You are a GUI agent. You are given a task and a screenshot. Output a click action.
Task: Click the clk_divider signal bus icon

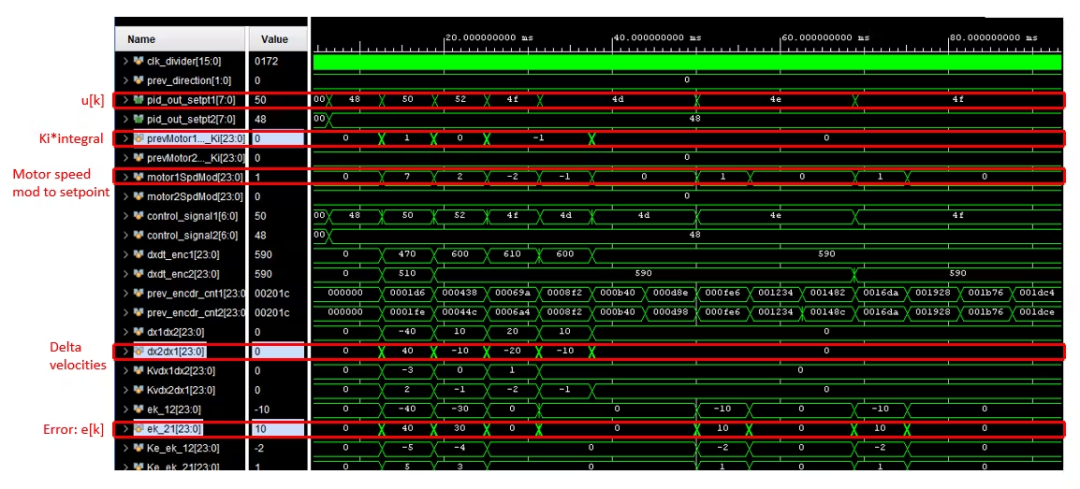coord(138,61)
